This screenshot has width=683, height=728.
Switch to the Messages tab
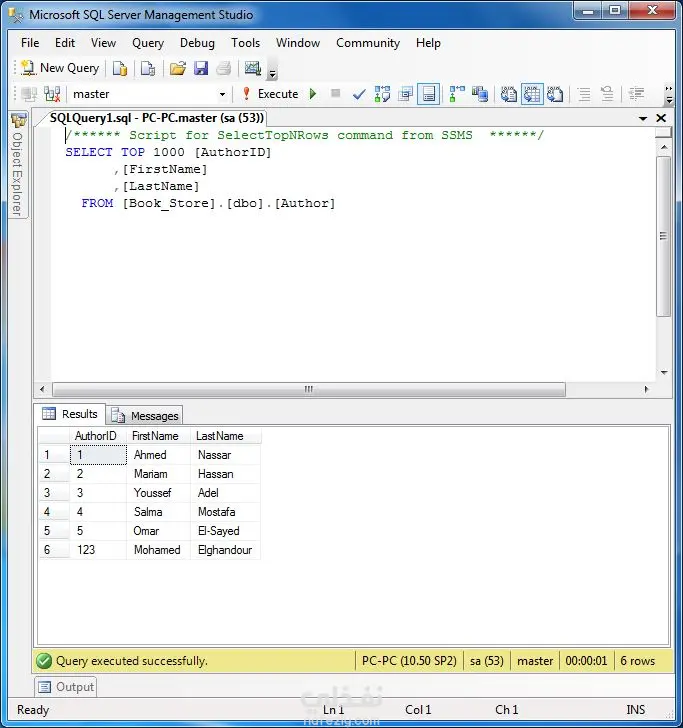coord(145,416)
